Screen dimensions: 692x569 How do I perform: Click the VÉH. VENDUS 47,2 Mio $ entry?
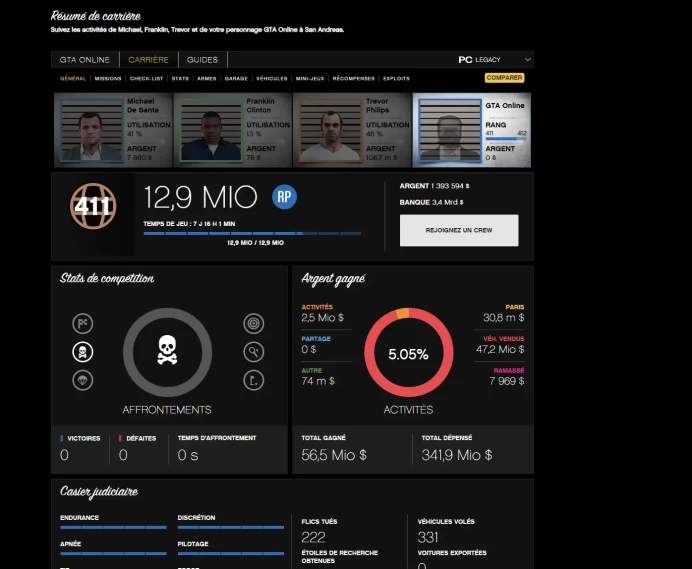point(500,345)
